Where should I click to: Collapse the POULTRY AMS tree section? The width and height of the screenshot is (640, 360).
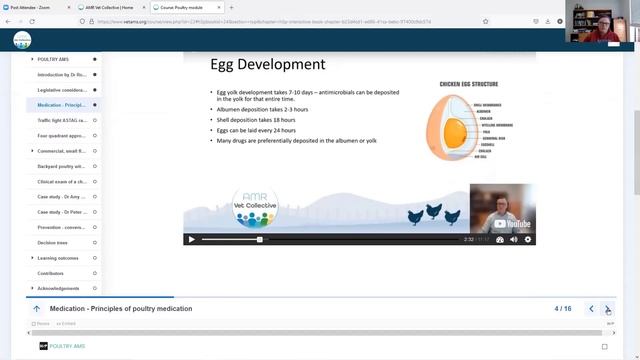pyautogui.click(x=32, y=59)
